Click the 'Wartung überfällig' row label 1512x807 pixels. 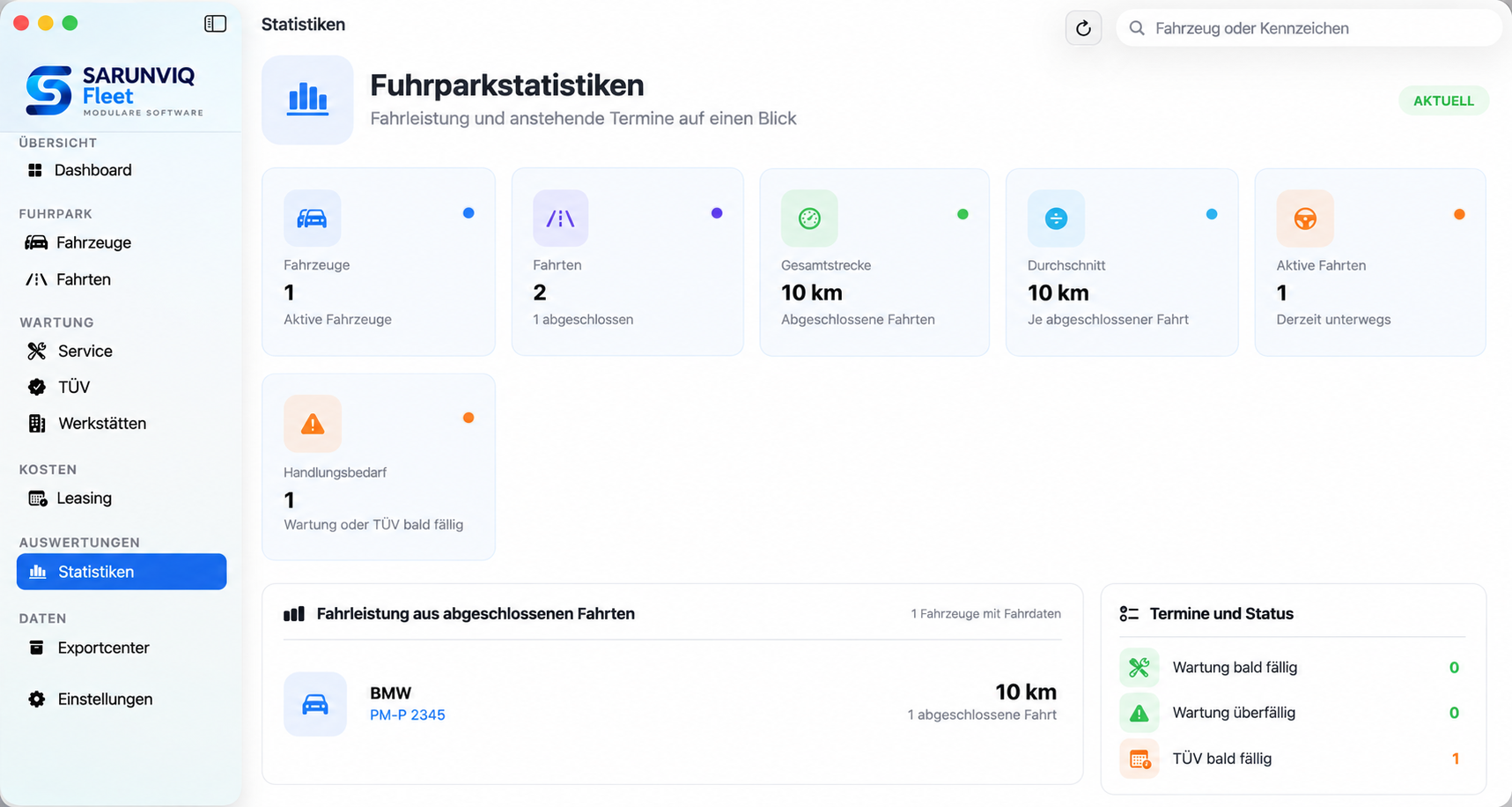(1234, 712)
